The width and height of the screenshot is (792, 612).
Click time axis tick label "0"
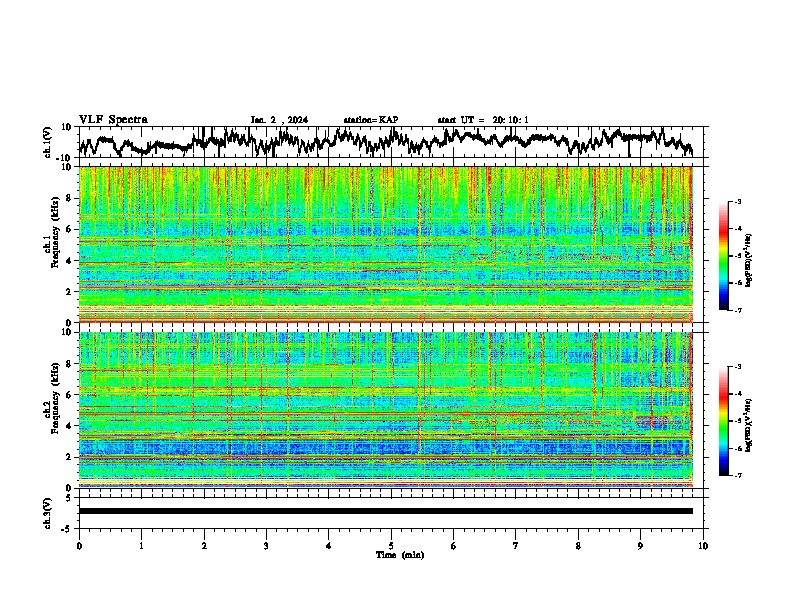point(79,546)
